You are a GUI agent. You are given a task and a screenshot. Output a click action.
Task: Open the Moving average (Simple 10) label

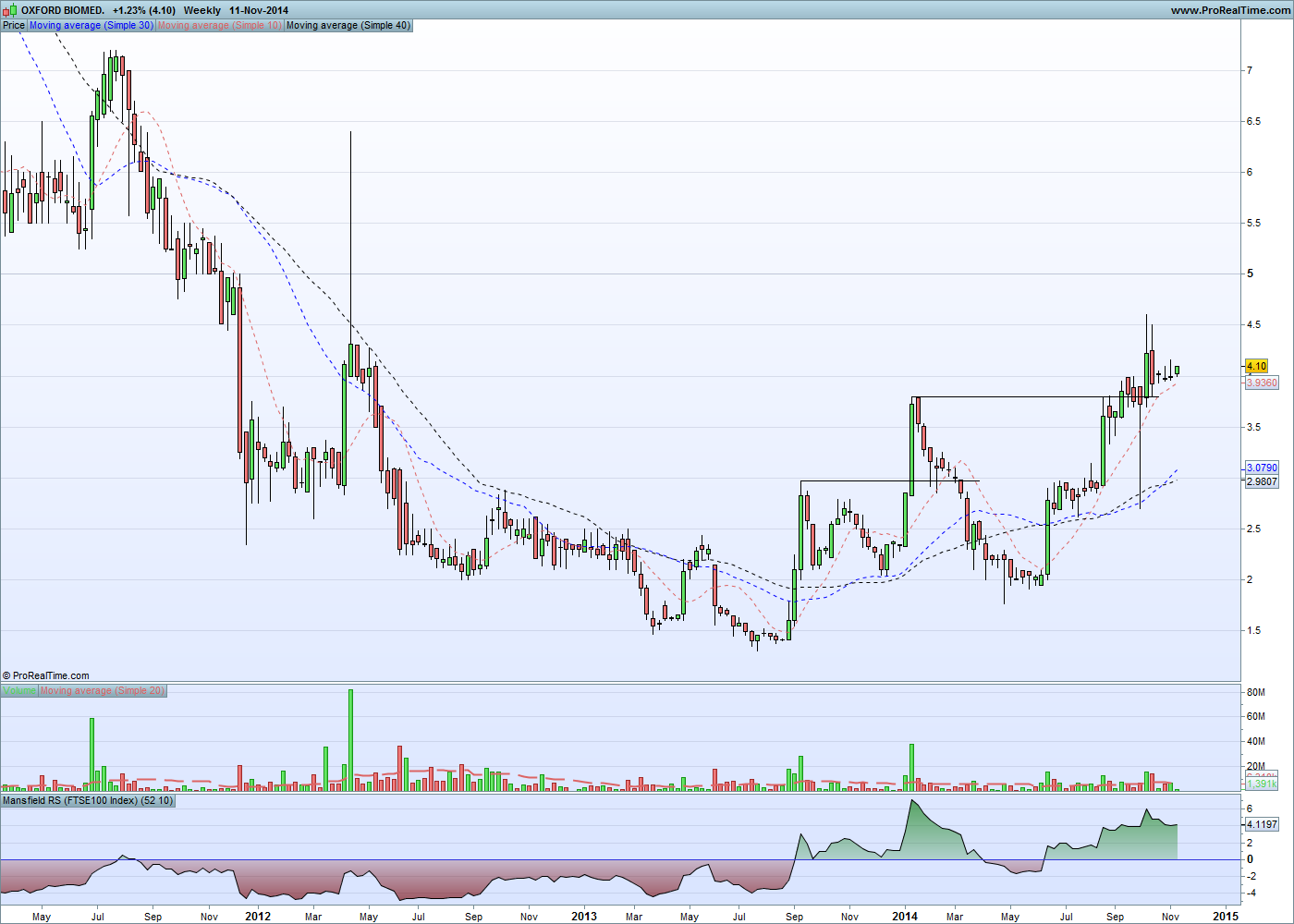point(220,26)
